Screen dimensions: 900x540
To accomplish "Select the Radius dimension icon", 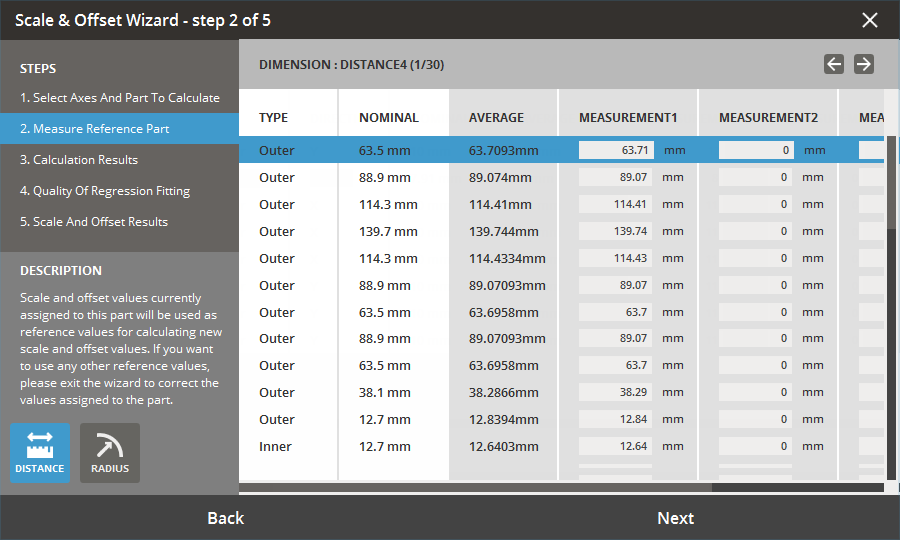I will tap(110, 453).
